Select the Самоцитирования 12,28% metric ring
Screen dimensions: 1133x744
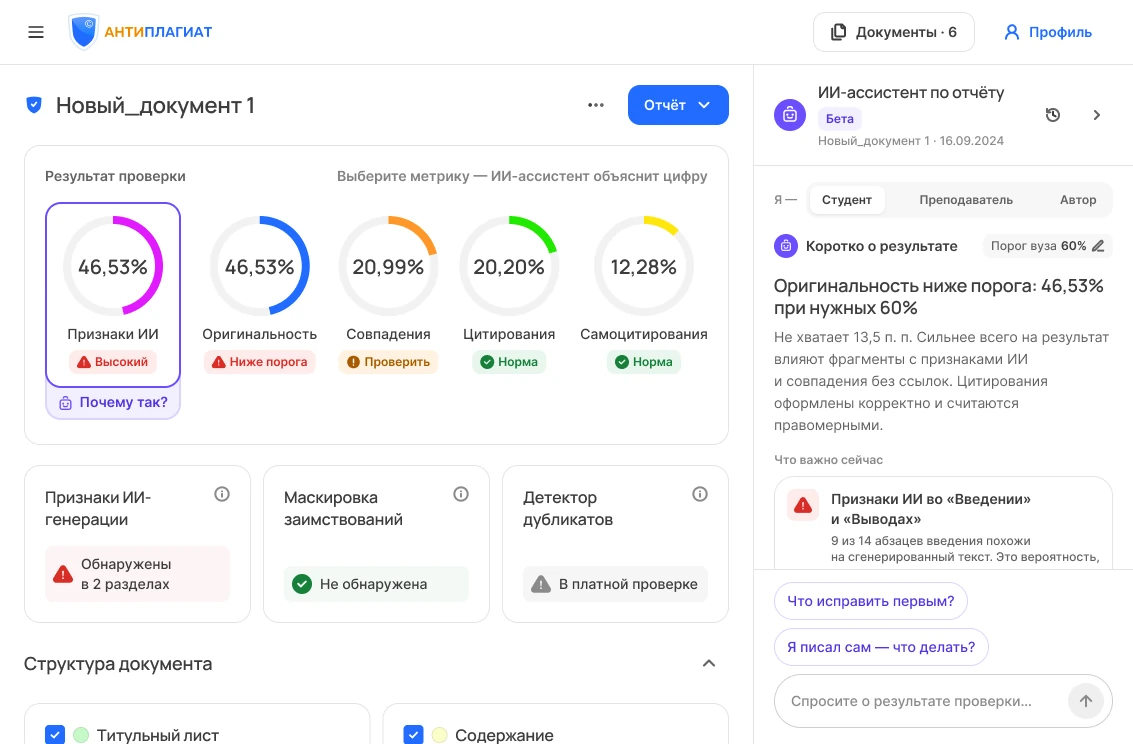[x=644, y=266]
